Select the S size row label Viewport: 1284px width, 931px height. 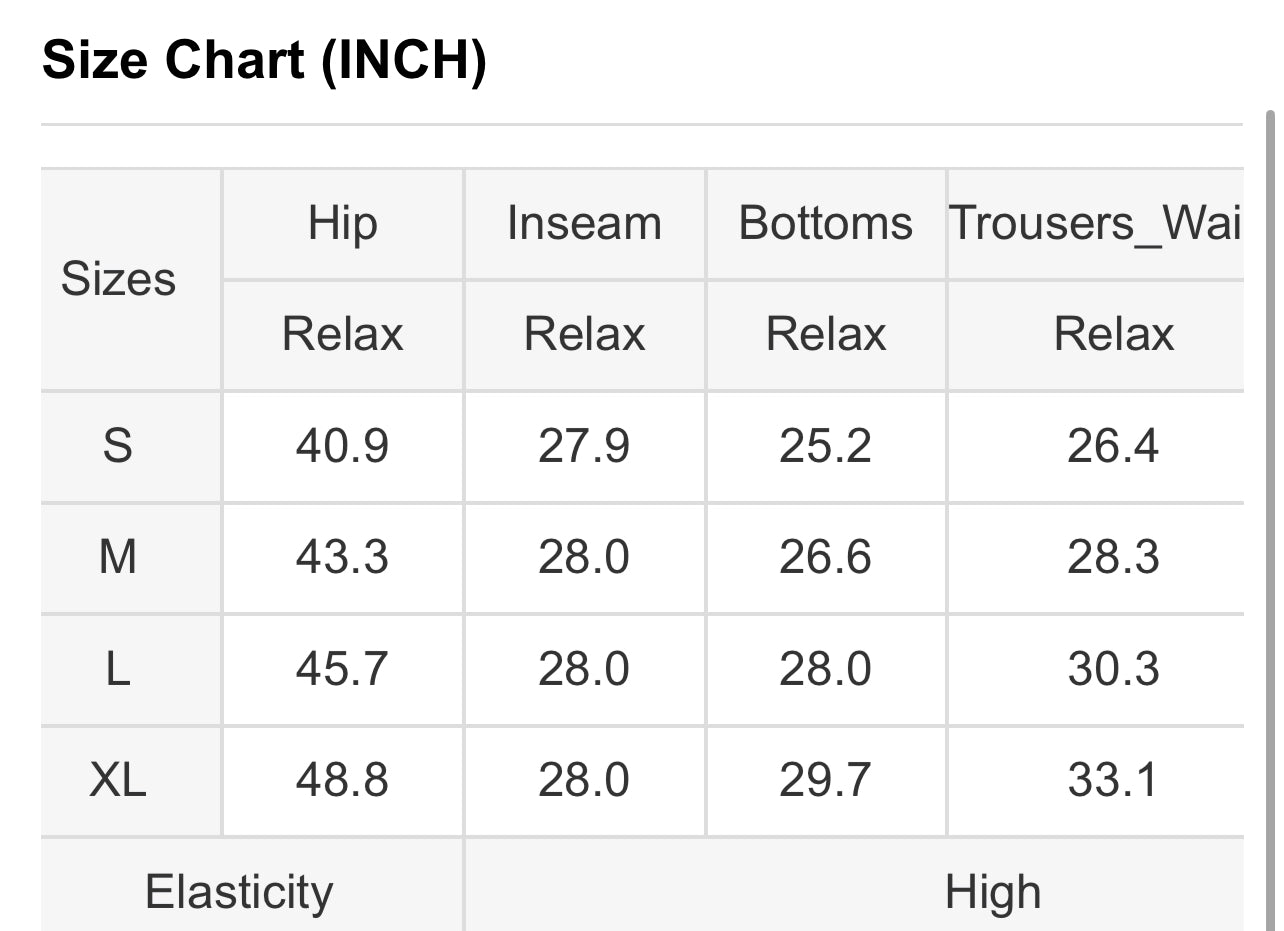[118, 446]
